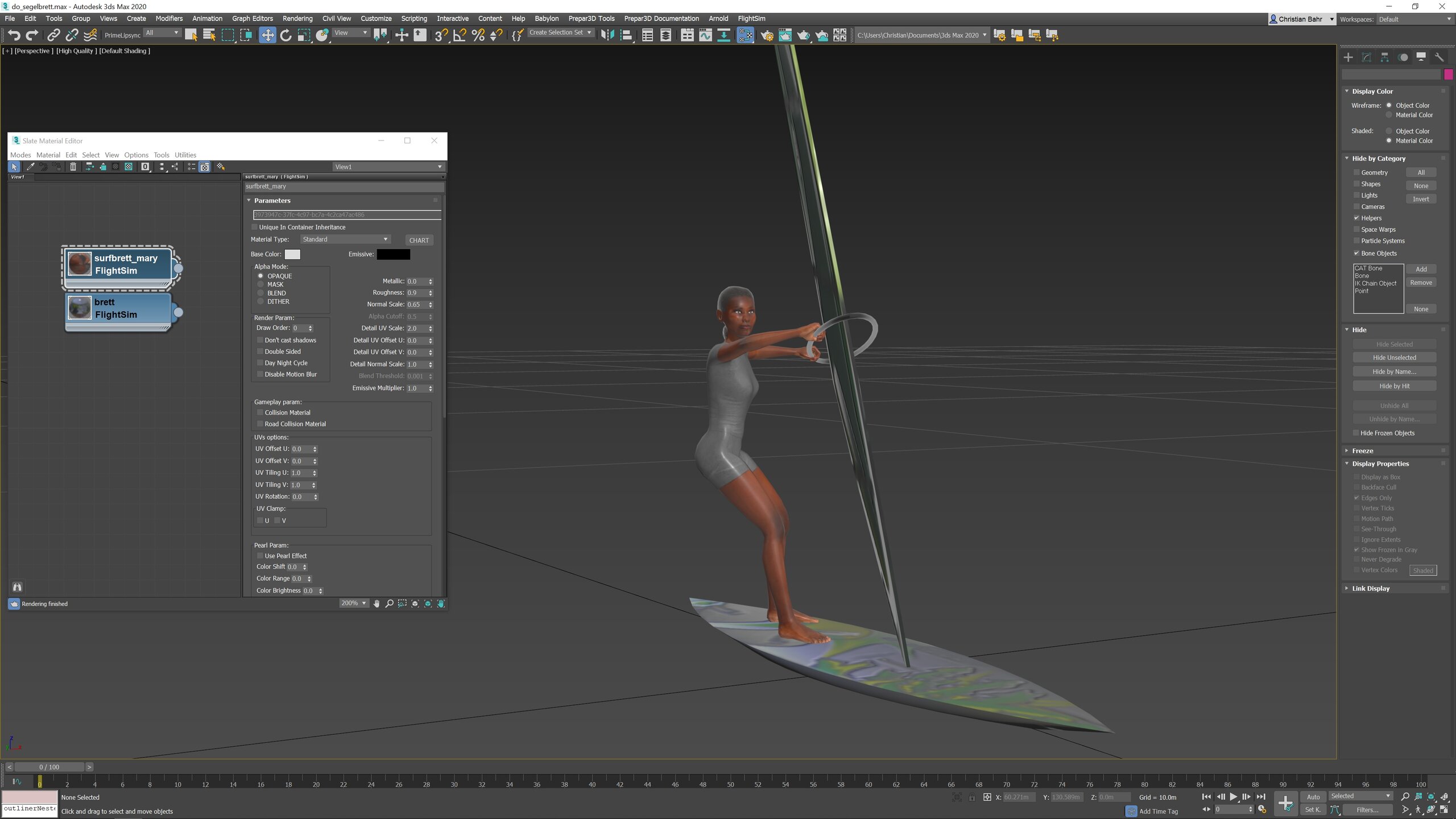Viewport: 1456px width, 819px height.
Task: Toggle Geometry category checkbox in Hide by Category
Action: pos(1356,172)
